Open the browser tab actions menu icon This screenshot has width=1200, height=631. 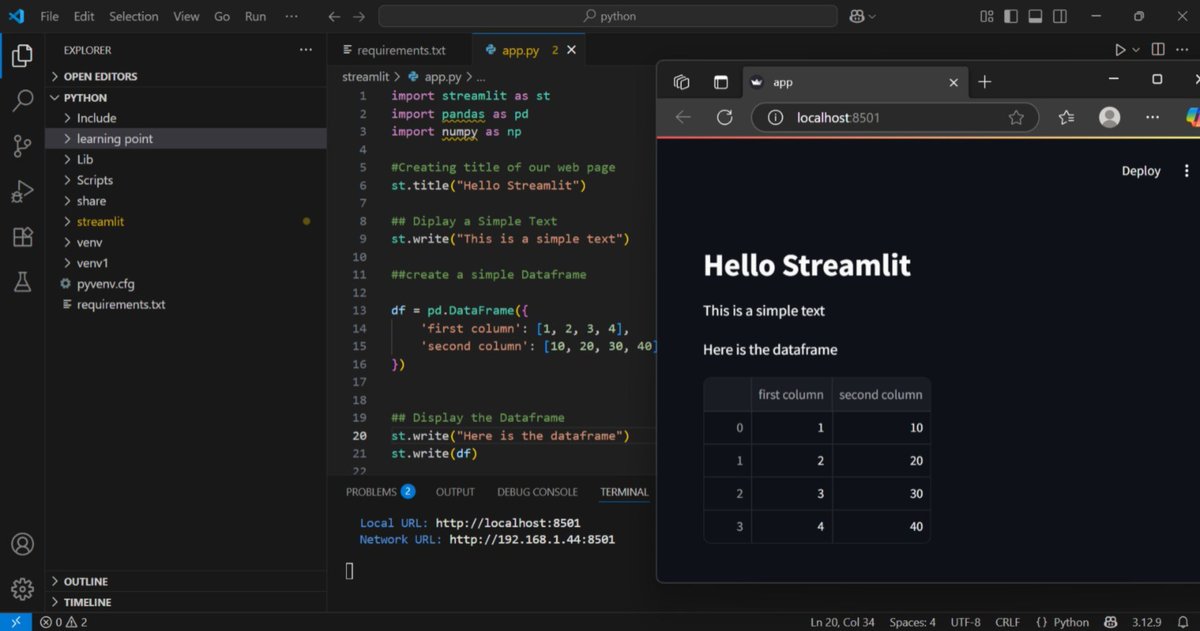pyautogui.click(x=720, y=82)
